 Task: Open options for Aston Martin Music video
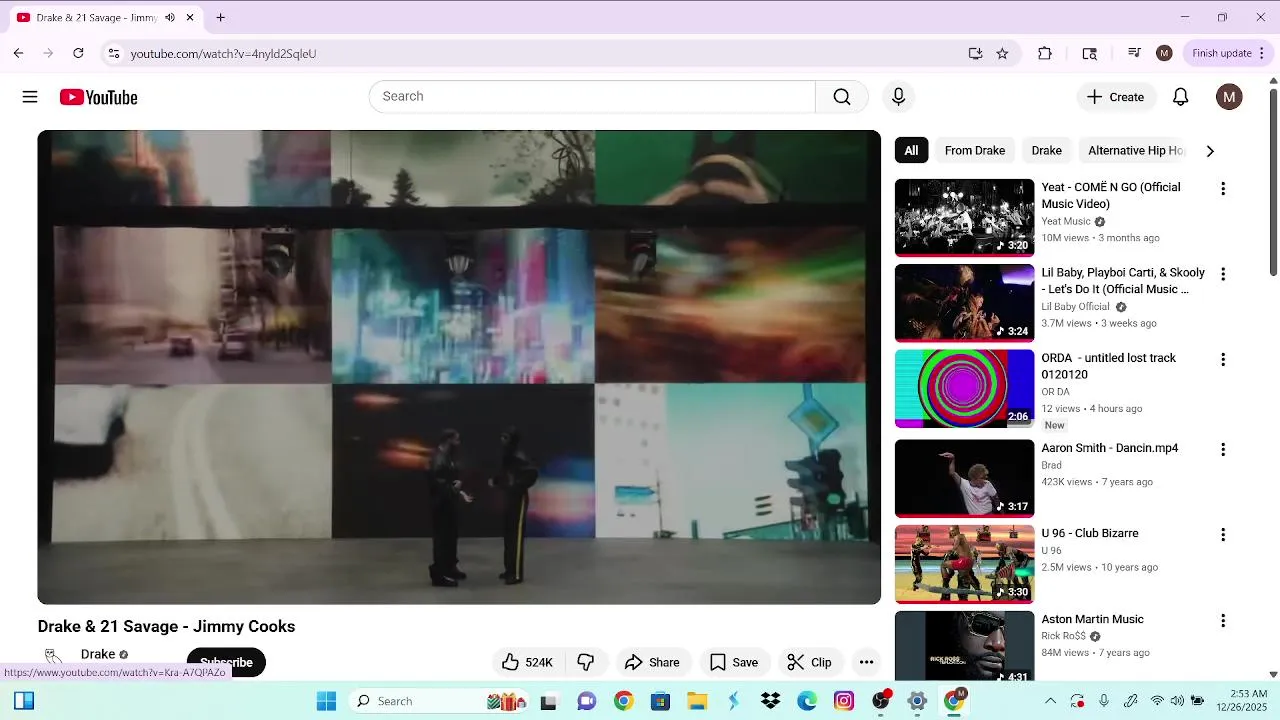point(1222,621)
